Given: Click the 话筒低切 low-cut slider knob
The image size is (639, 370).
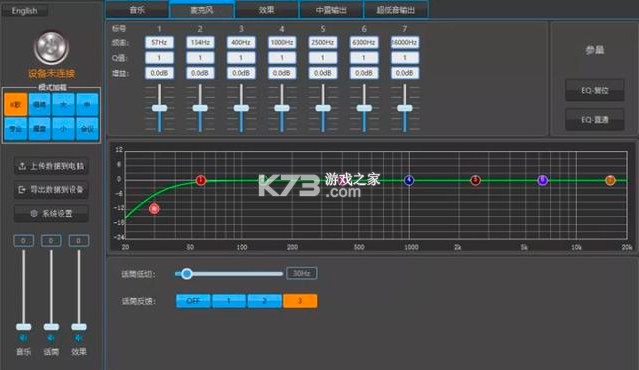Looking at the screenshot, I should [x=187, y=273].
